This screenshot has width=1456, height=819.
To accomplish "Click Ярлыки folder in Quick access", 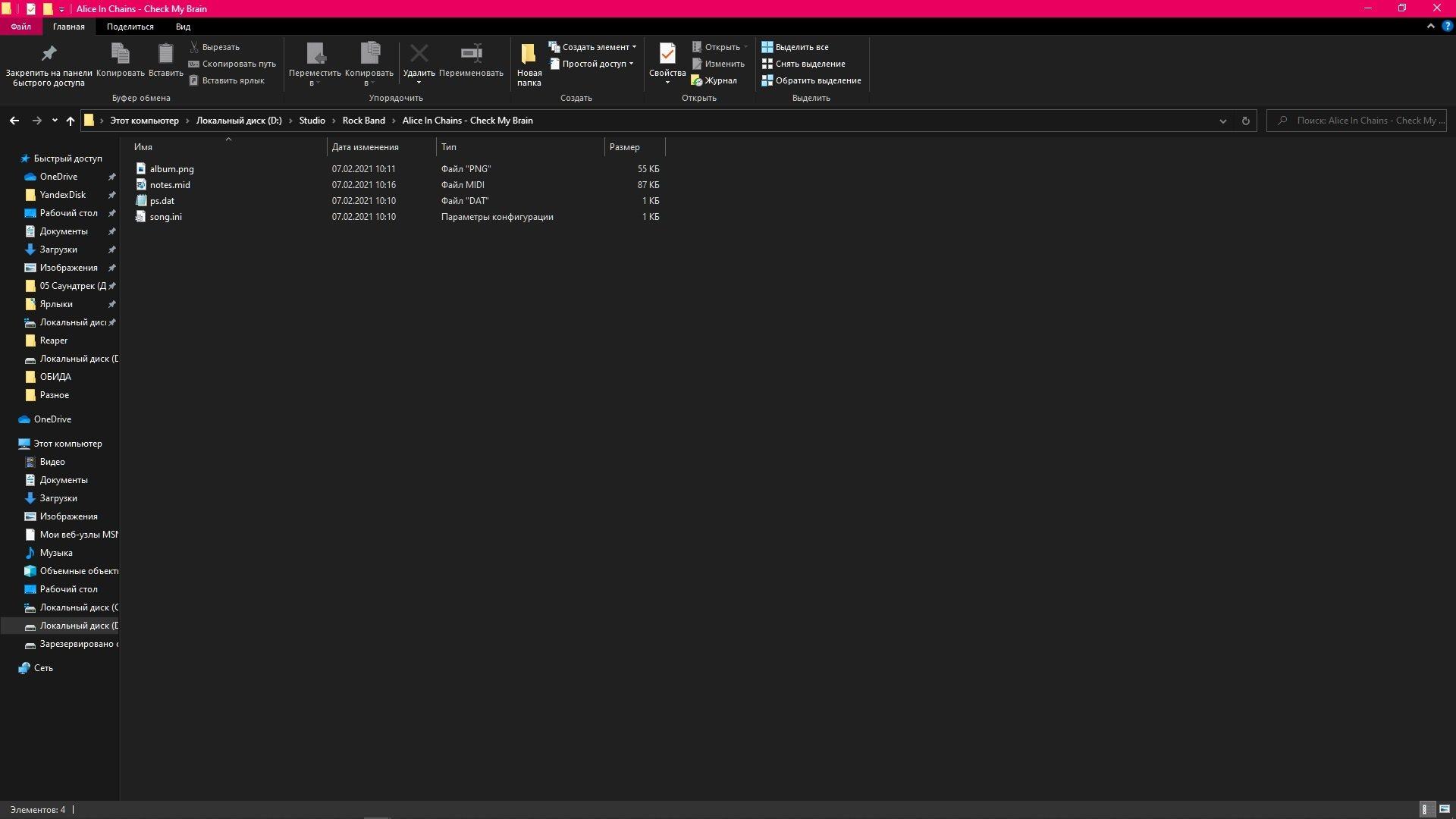I will 56,304.
